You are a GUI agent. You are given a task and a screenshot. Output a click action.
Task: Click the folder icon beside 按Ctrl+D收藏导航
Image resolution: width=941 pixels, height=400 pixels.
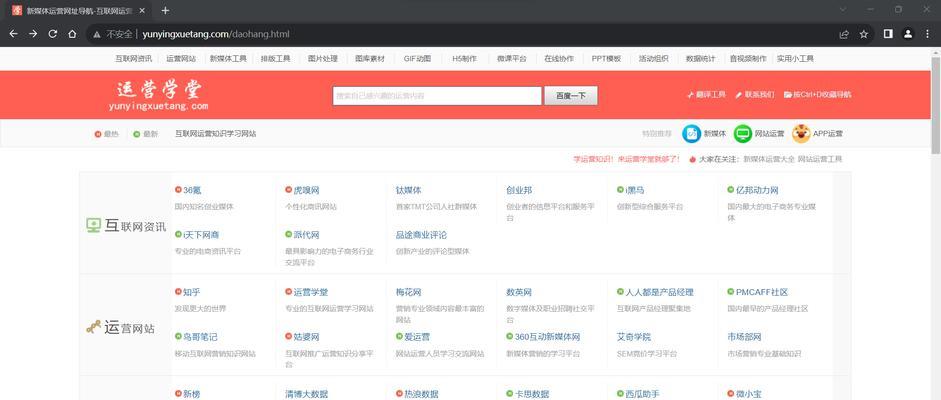pyautogui.click(x=787, y=95)
